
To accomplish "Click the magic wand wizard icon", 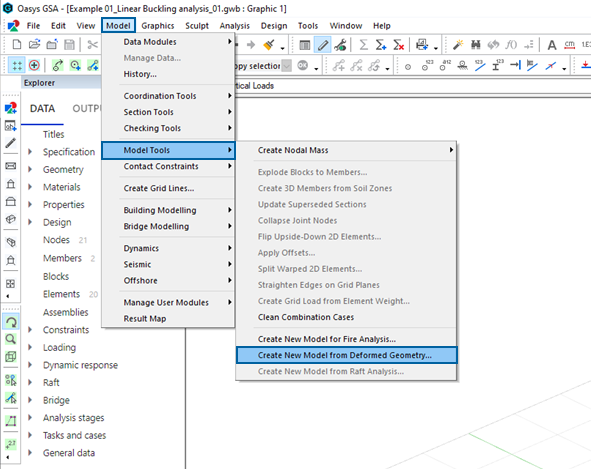I will pos(458,45).
